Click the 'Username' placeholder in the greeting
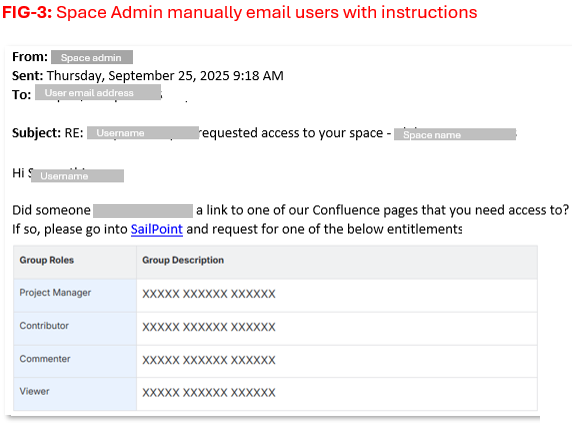This screenshot has width=572, height=427. click(x=77, y=176)
